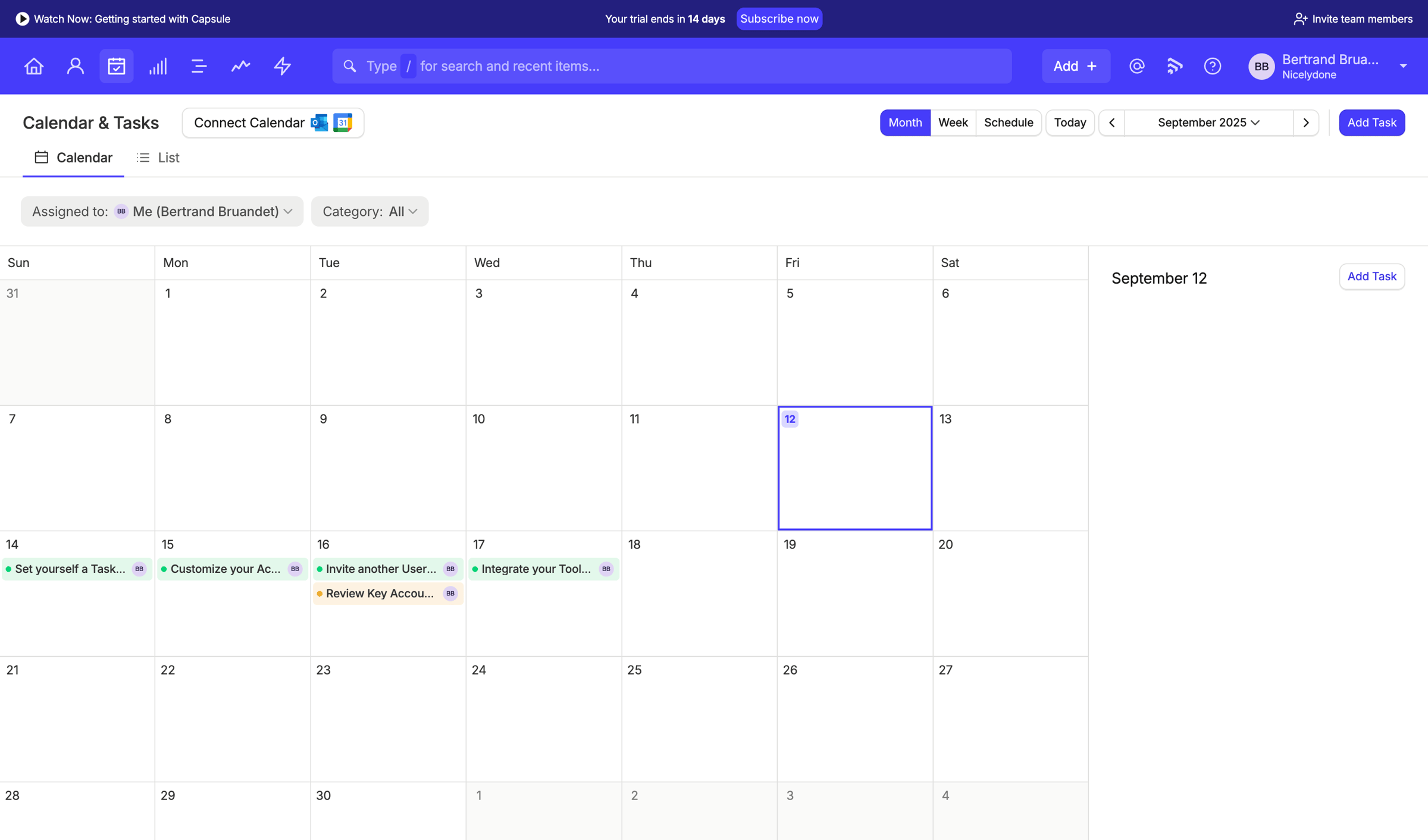Play the Getting started video icon
The height and width of the screenshot is (840, 1428).
(x=22, y=19)
